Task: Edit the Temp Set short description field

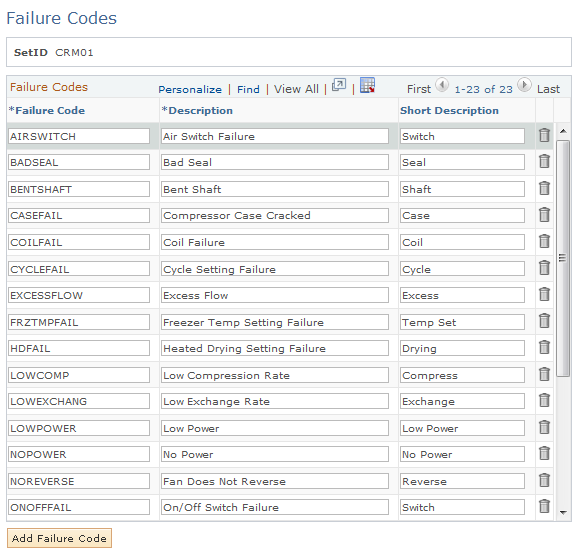Action: point(462,322)
